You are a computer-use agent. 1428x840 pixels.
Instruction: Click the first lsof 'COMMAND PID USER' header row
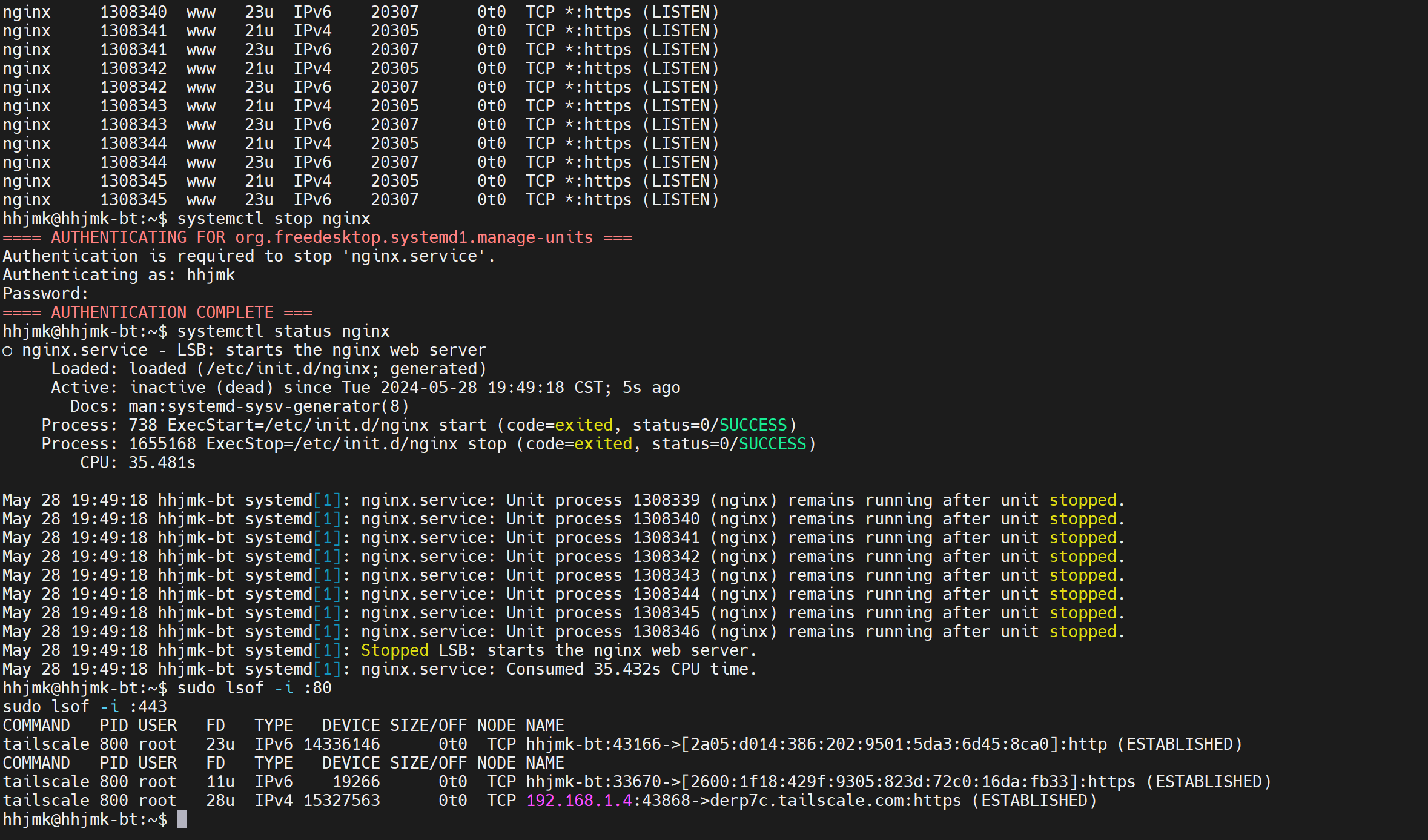coord(283,726)
